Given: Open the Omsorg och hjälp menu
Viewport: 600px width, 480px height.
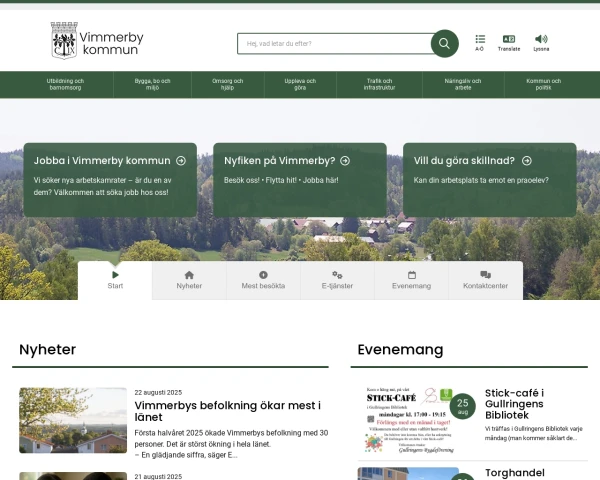Looking at the screenshot, I should (227, 84).
